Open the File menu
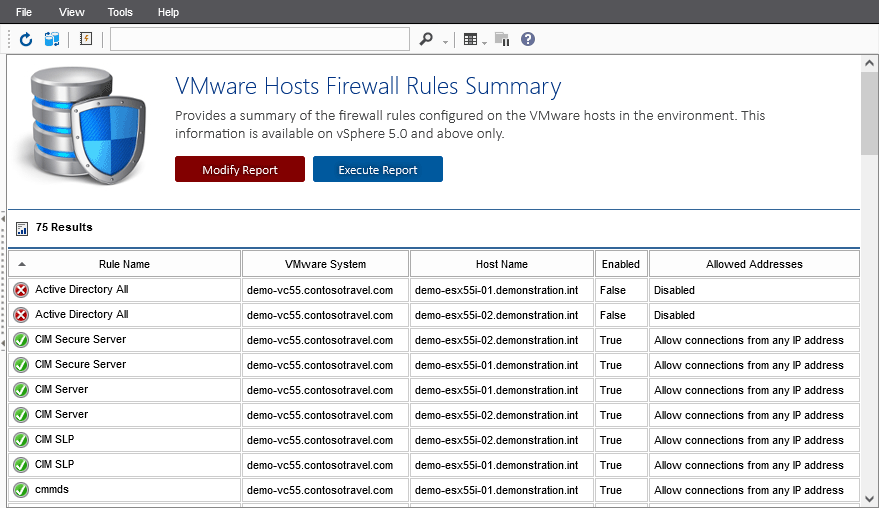This screenshot has height=508, width=879. click(24, 12)
